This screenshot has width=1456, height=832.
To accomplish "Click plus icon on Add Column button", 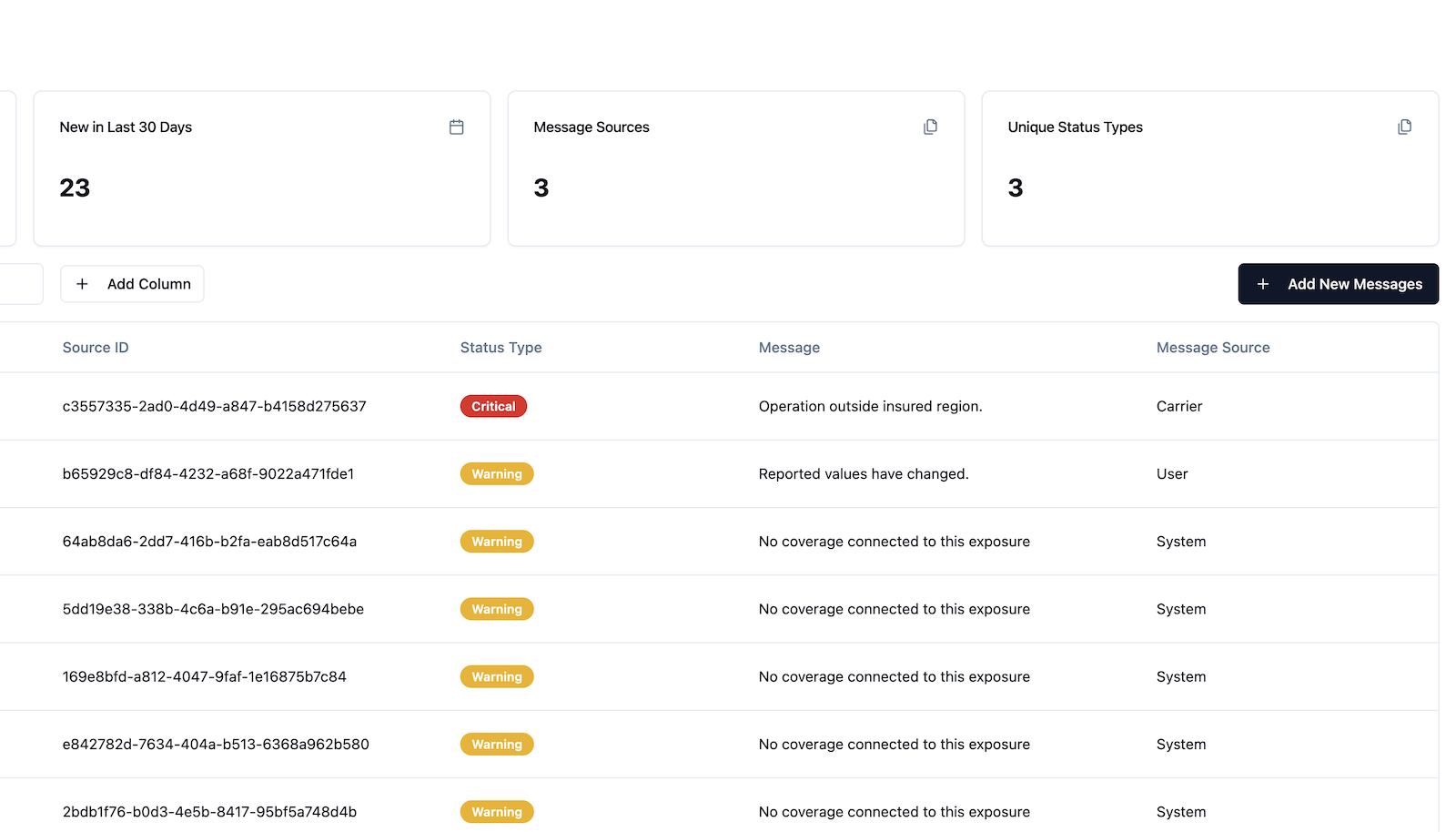I will [82, 284].
